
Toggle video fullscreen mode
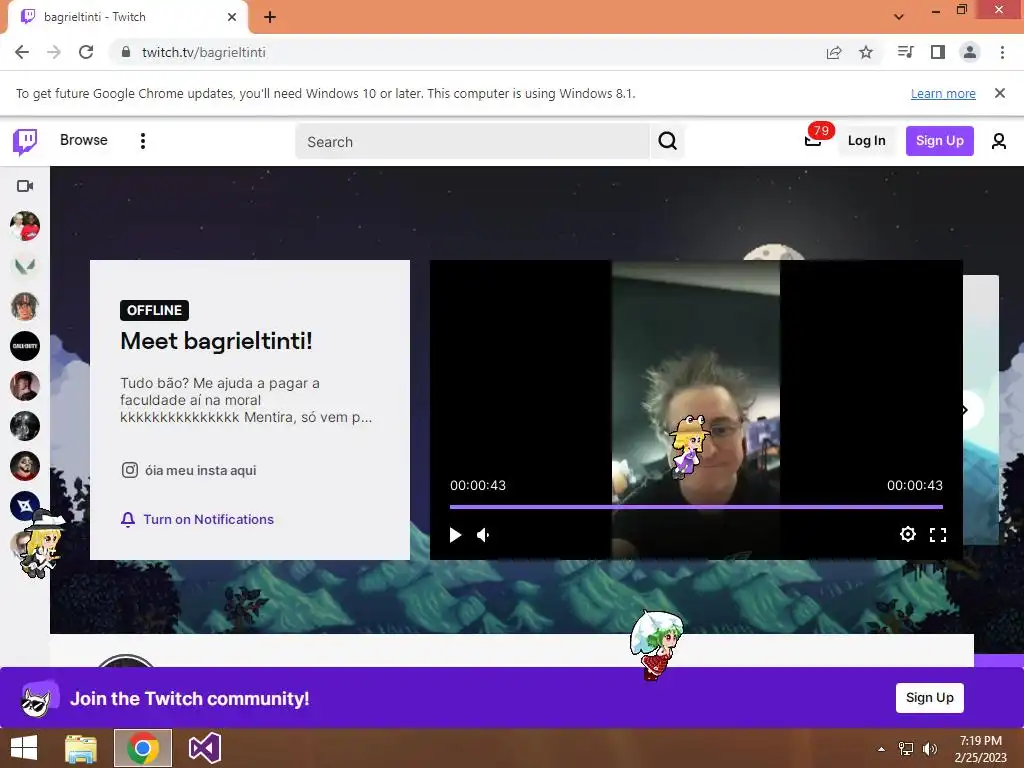(938, 535)
